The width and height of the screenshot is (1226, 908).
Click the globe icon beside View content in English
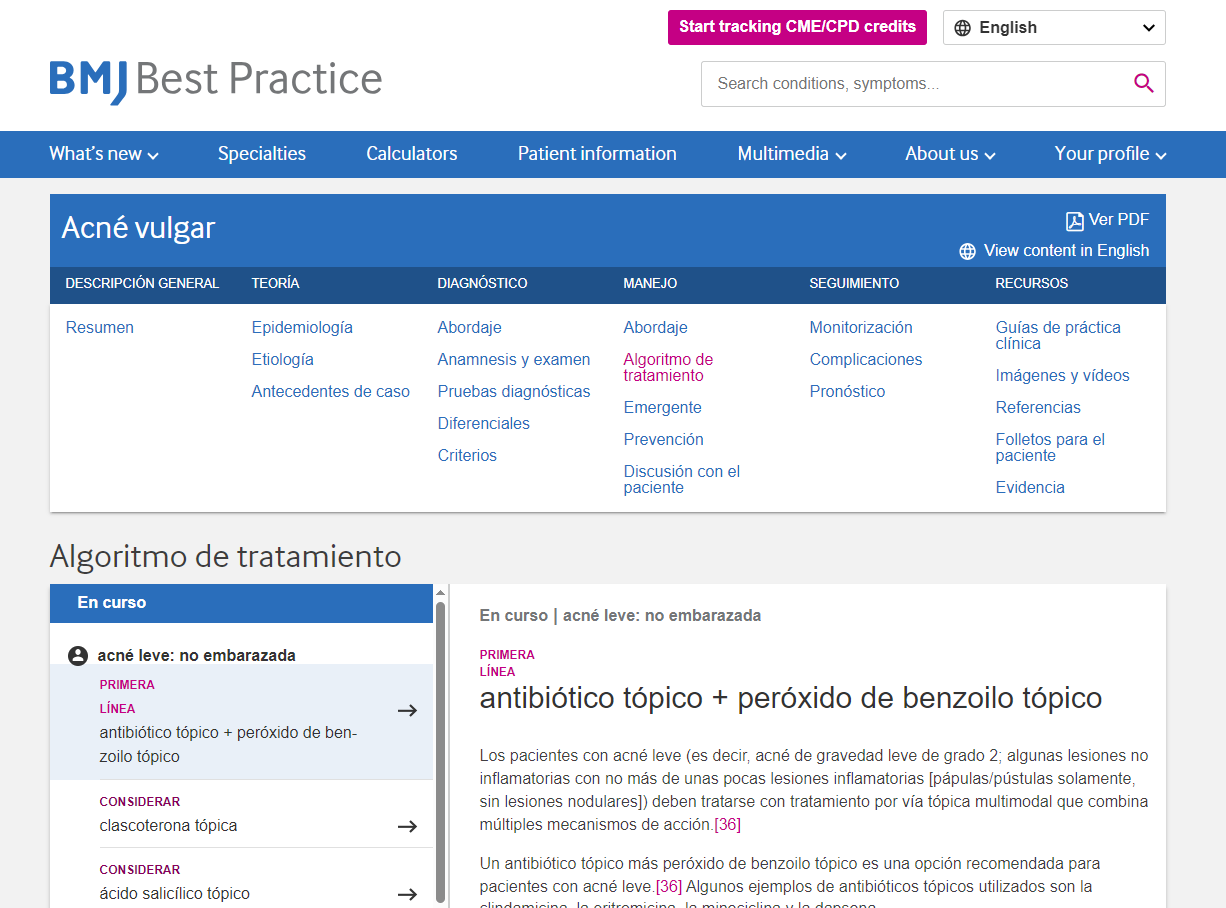(967, 252)
